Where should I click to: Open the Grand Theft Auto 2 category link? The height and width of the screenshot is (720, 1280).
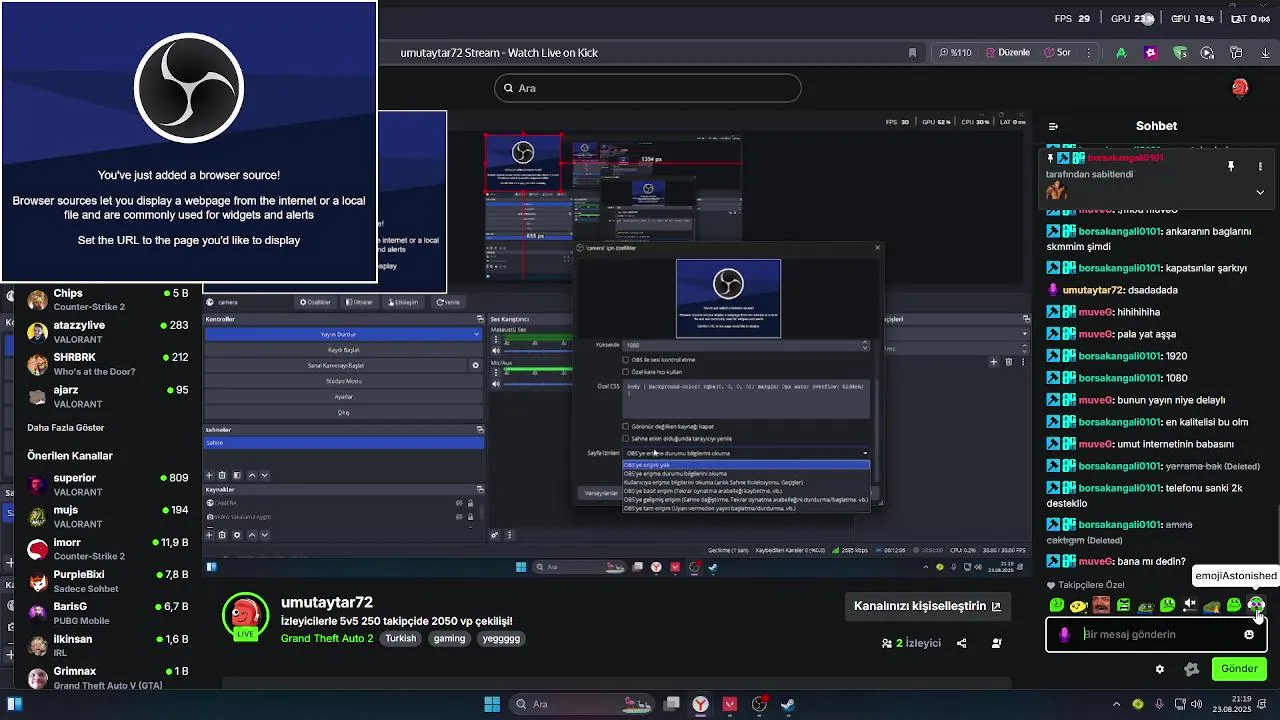(327, 638)
